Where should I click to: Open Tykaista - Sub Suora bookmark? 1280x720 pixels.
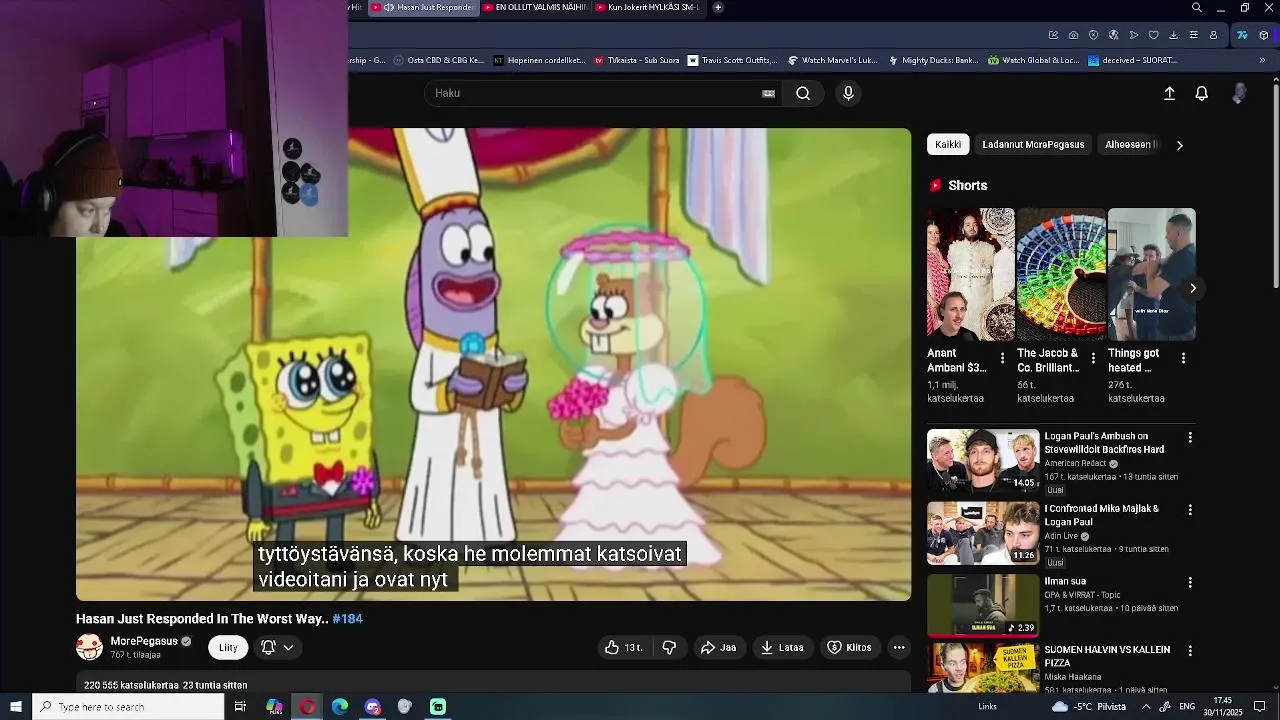[636, 60]
